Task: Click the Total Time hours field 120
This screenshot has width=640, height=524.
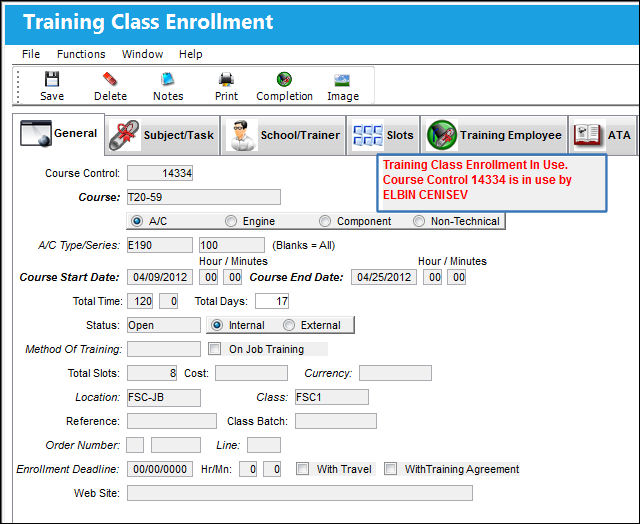Action: click(140, 301)
